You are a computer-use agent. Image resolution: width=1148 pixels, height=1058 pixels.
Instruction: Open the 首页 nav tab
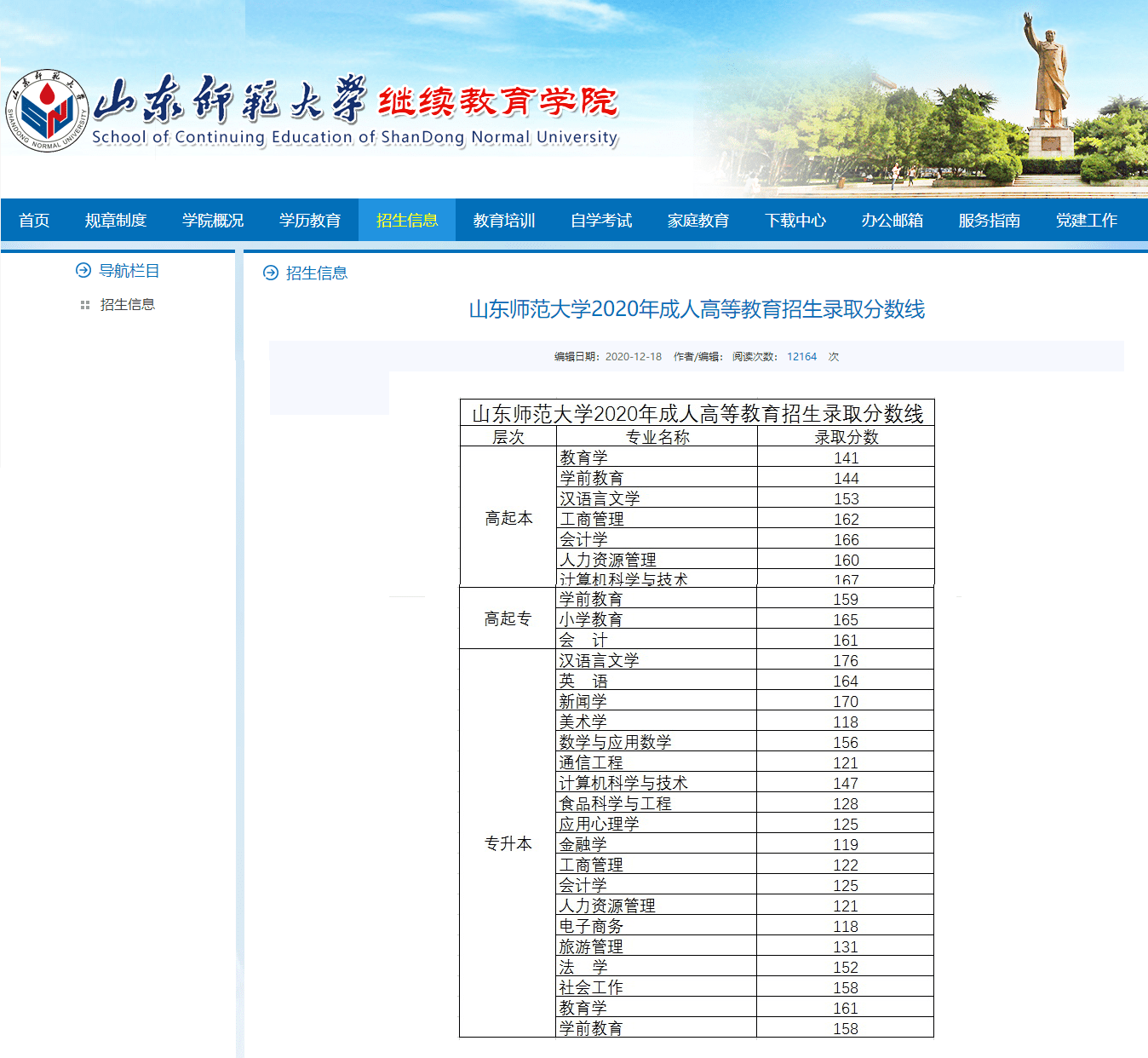click(x=34, y=221)
